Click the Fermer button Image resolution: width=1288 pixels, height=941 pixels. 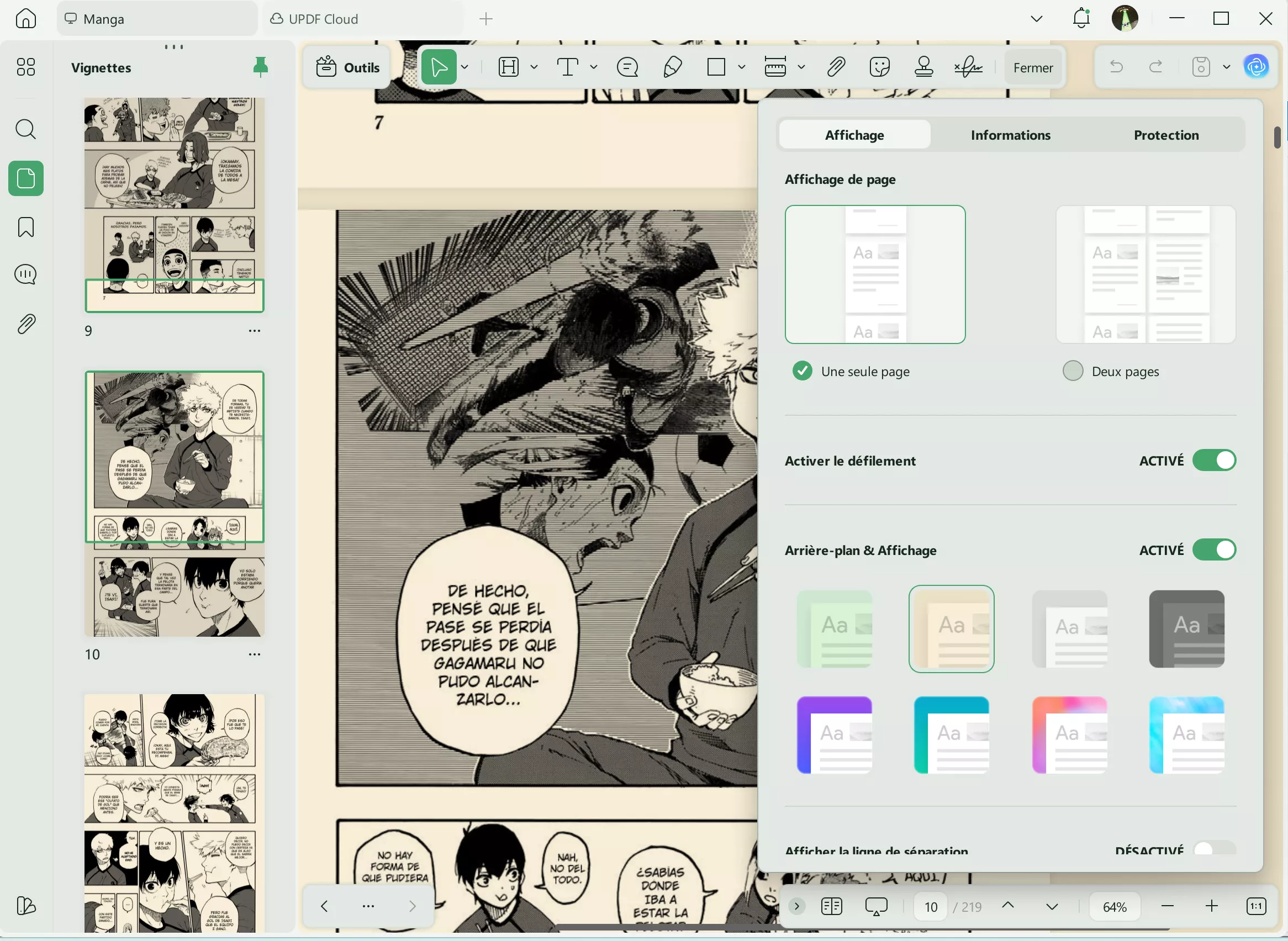pyautogui.click(x=1032, y=68)
